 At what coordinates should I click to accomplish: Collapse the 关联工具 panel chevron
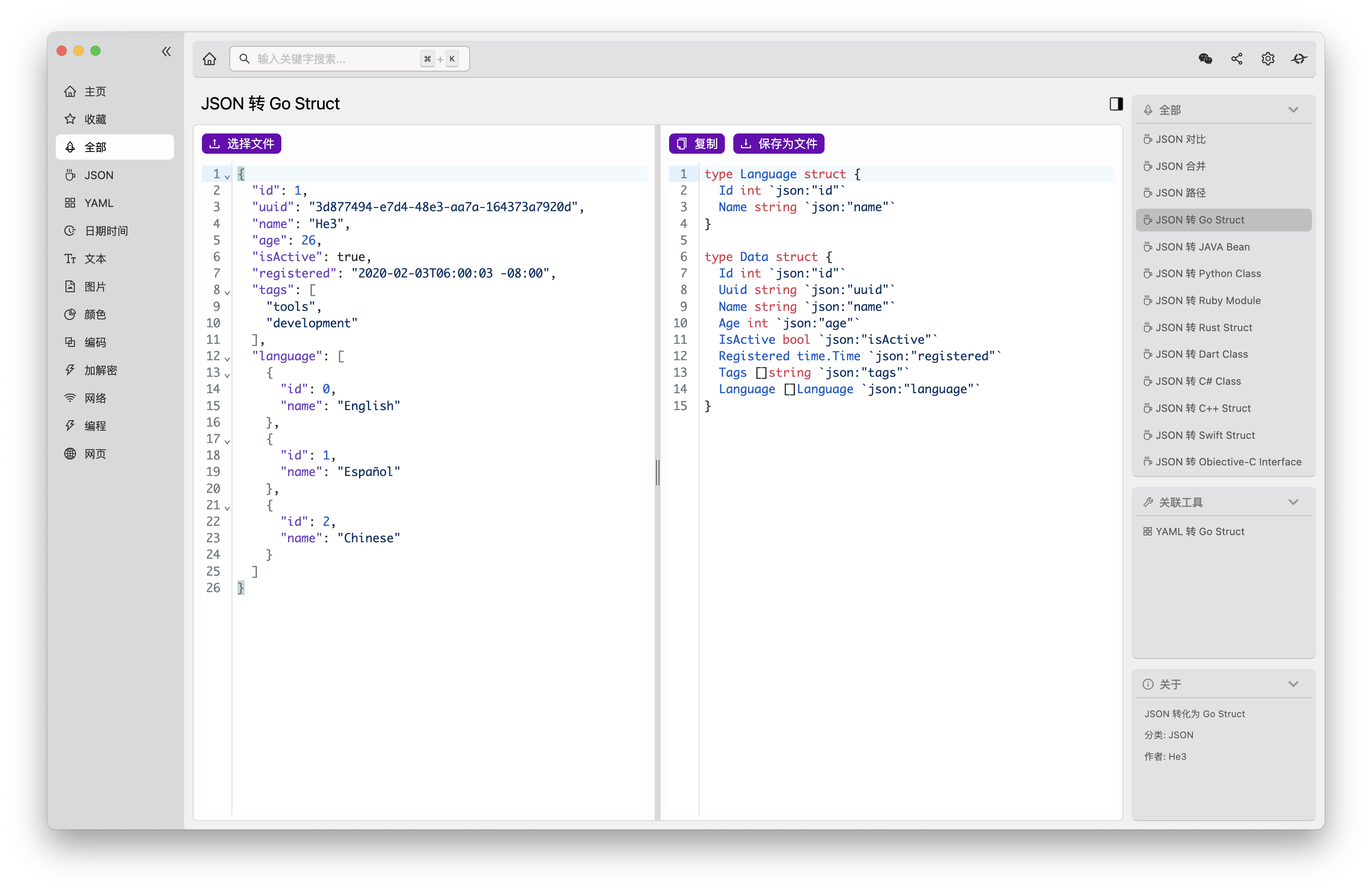click(1293, 503)
